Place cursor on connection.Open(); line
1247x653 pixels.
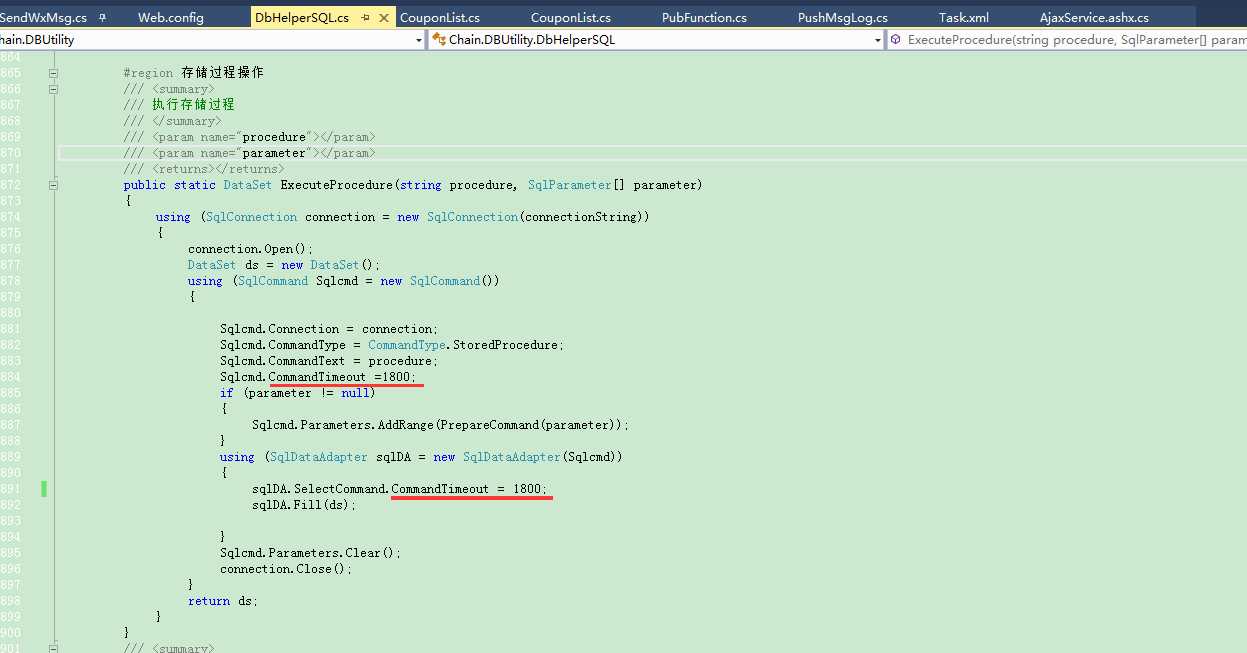pyautogui.click(x=250, y=249)
